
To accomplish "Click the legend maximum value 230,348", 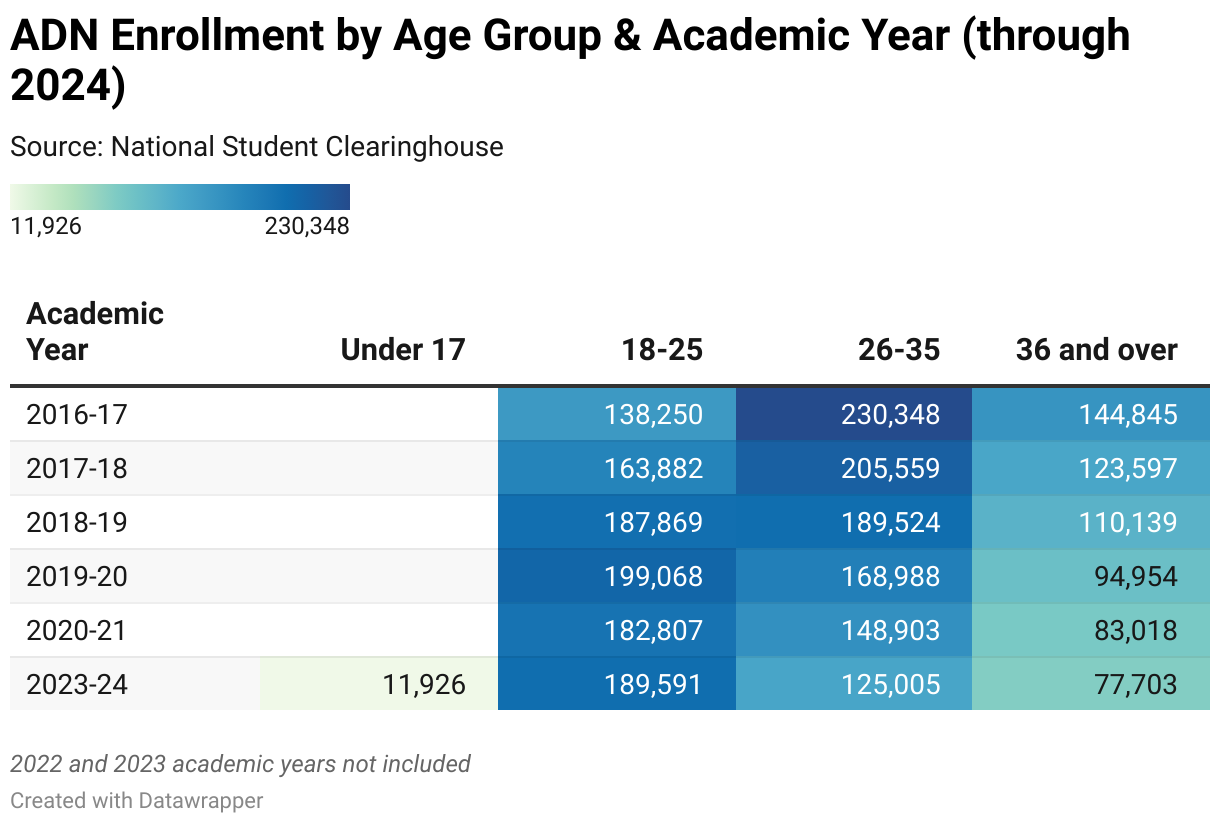I will 307,227.
